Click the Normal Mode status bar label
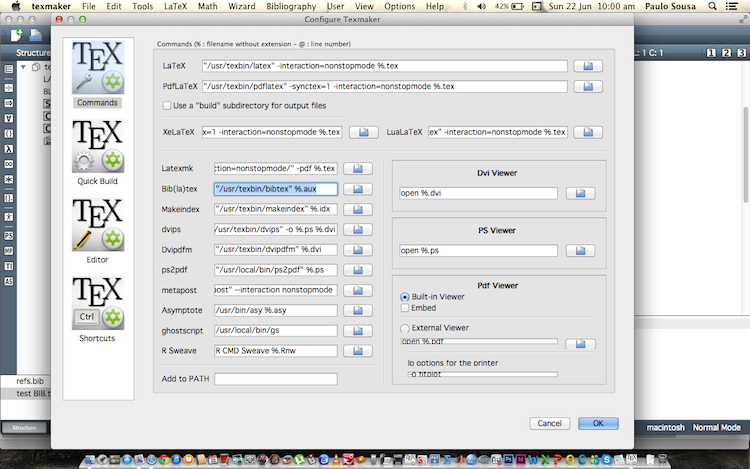Viewport: 750px width, 469px height. point(717,427)
